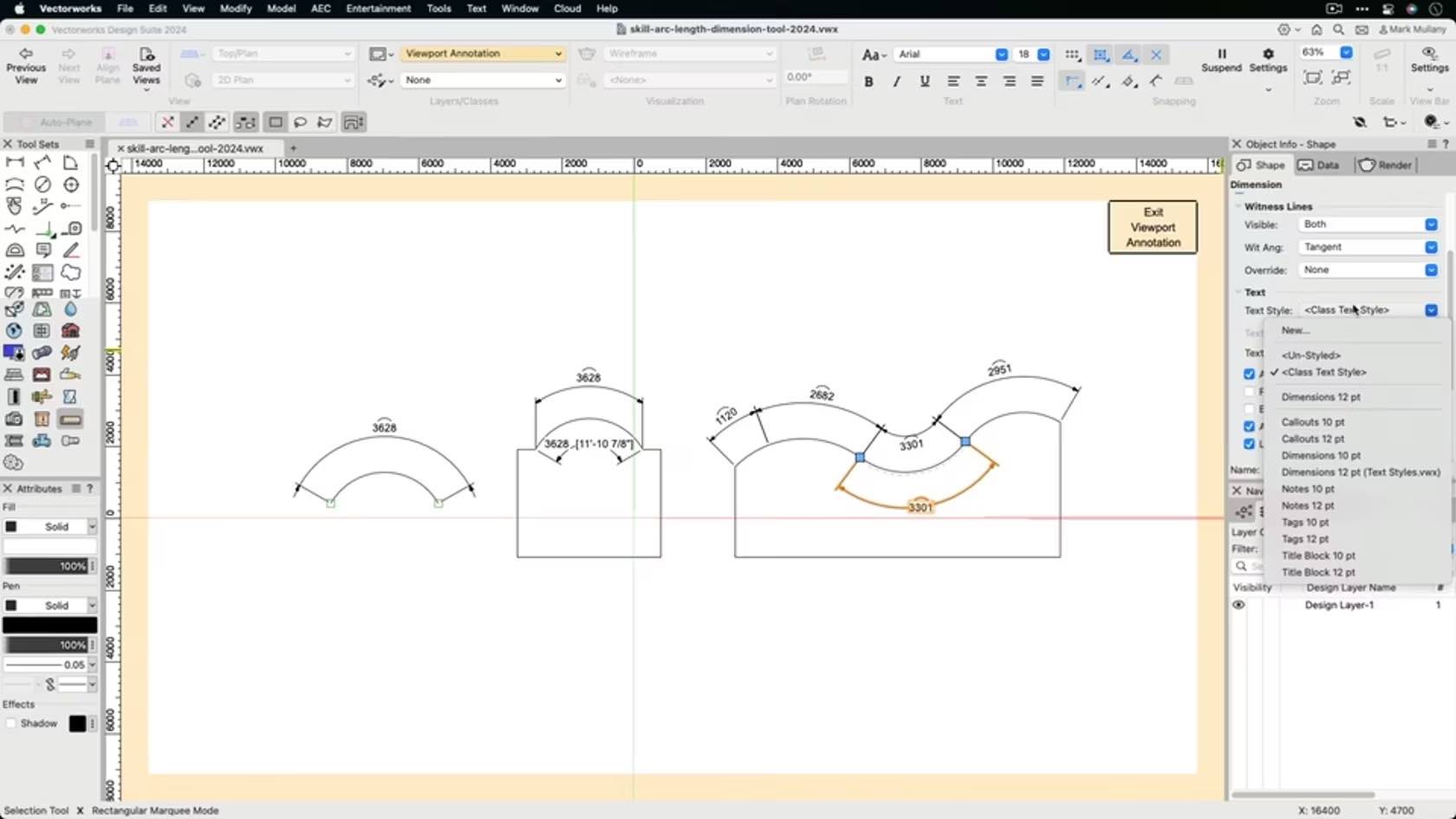Select the Redline tool
Image resolution: width=1456 pixels, height=819 pixels.
(70, 250)
